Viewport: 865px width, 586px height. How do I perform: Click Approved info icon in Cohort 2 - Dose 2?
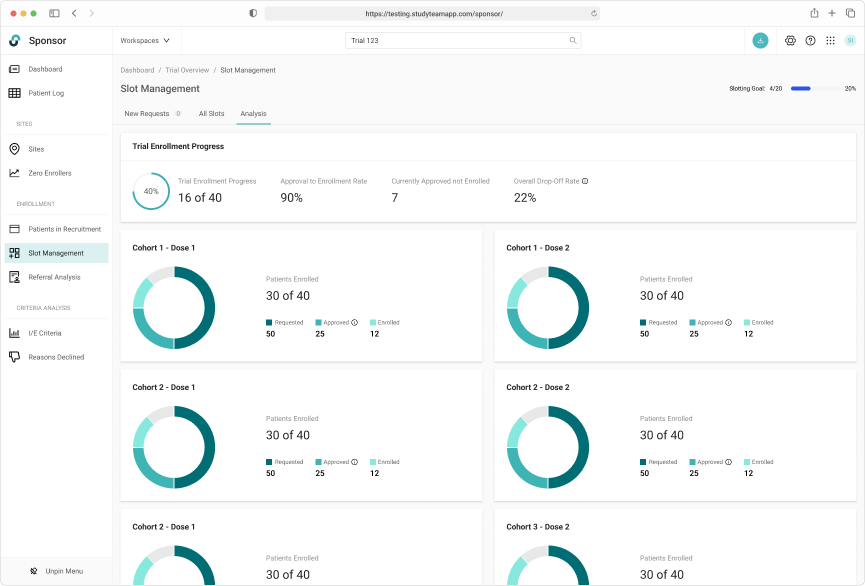click(729, 462)
